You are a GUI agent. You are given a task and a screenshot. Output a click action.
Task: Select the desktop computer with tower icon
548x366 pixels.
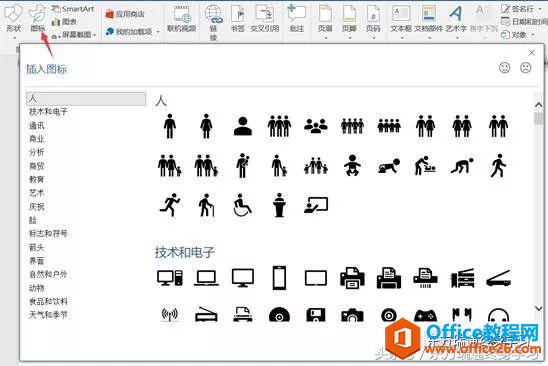tap(170, 279)
